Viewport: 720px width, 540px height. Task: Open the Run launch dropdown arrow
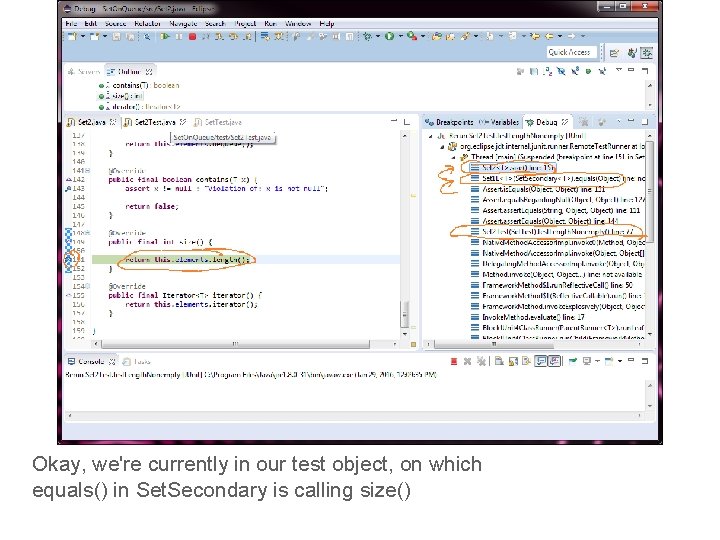pyautogui.click(x=400, y=36)
